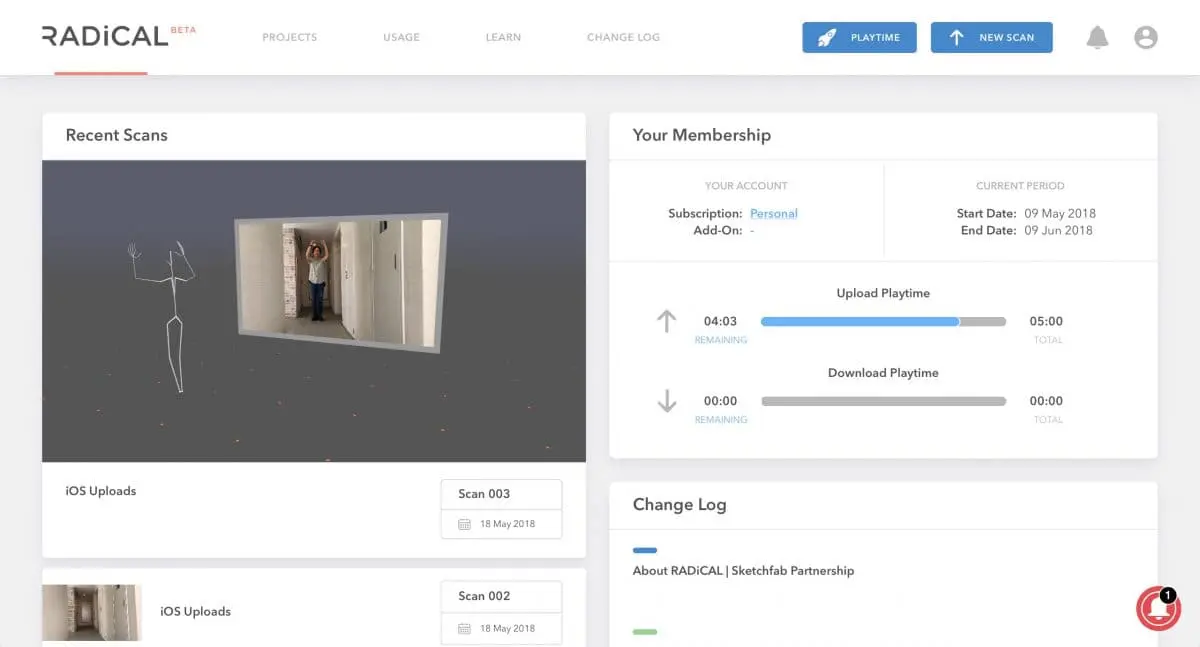Click the calendar icon under Scan 002
Screen dimensions: 1200x647
[464, 628]
